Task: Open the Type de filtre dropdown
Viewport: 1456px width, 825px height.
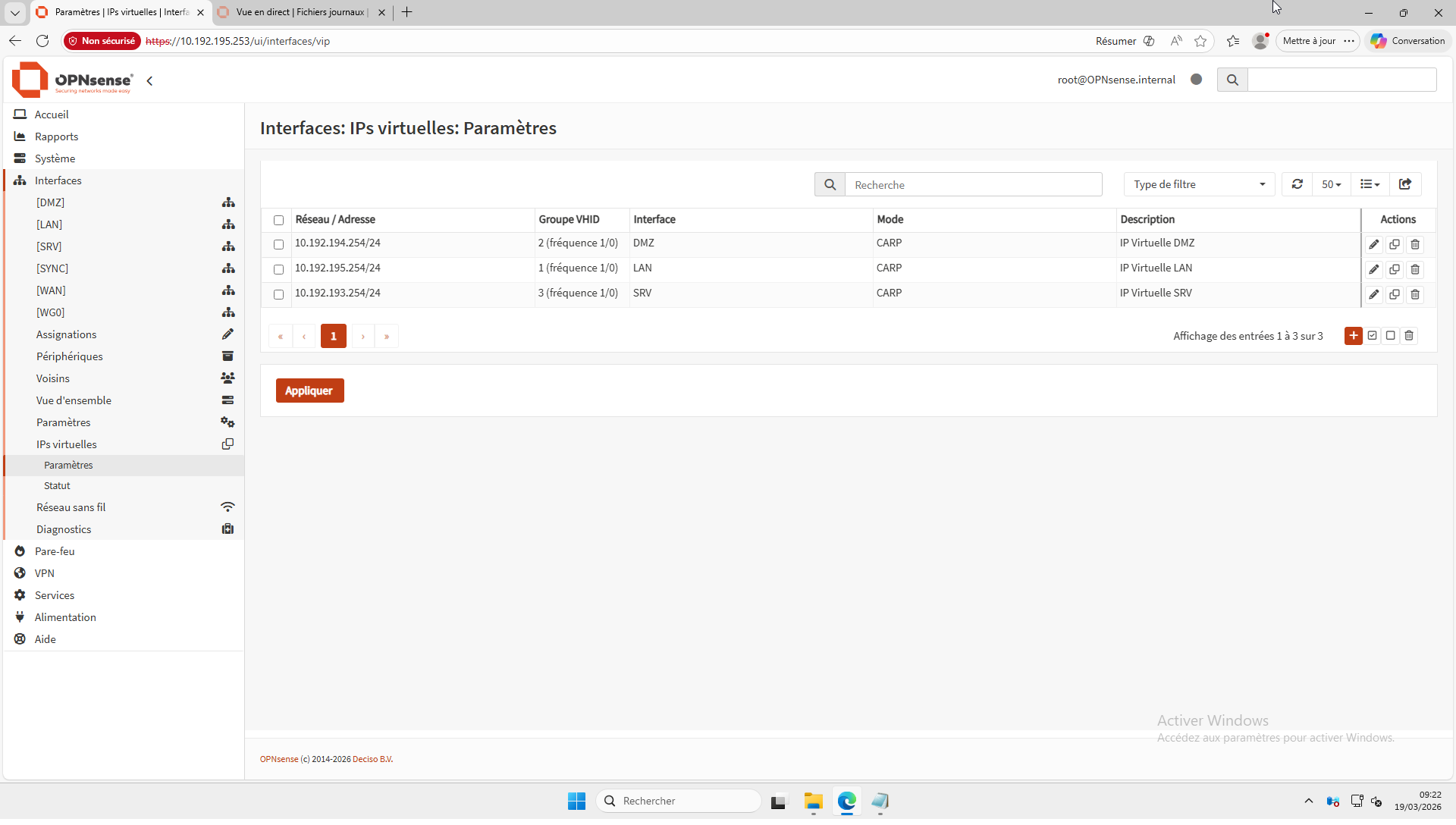Action: 1198,184
